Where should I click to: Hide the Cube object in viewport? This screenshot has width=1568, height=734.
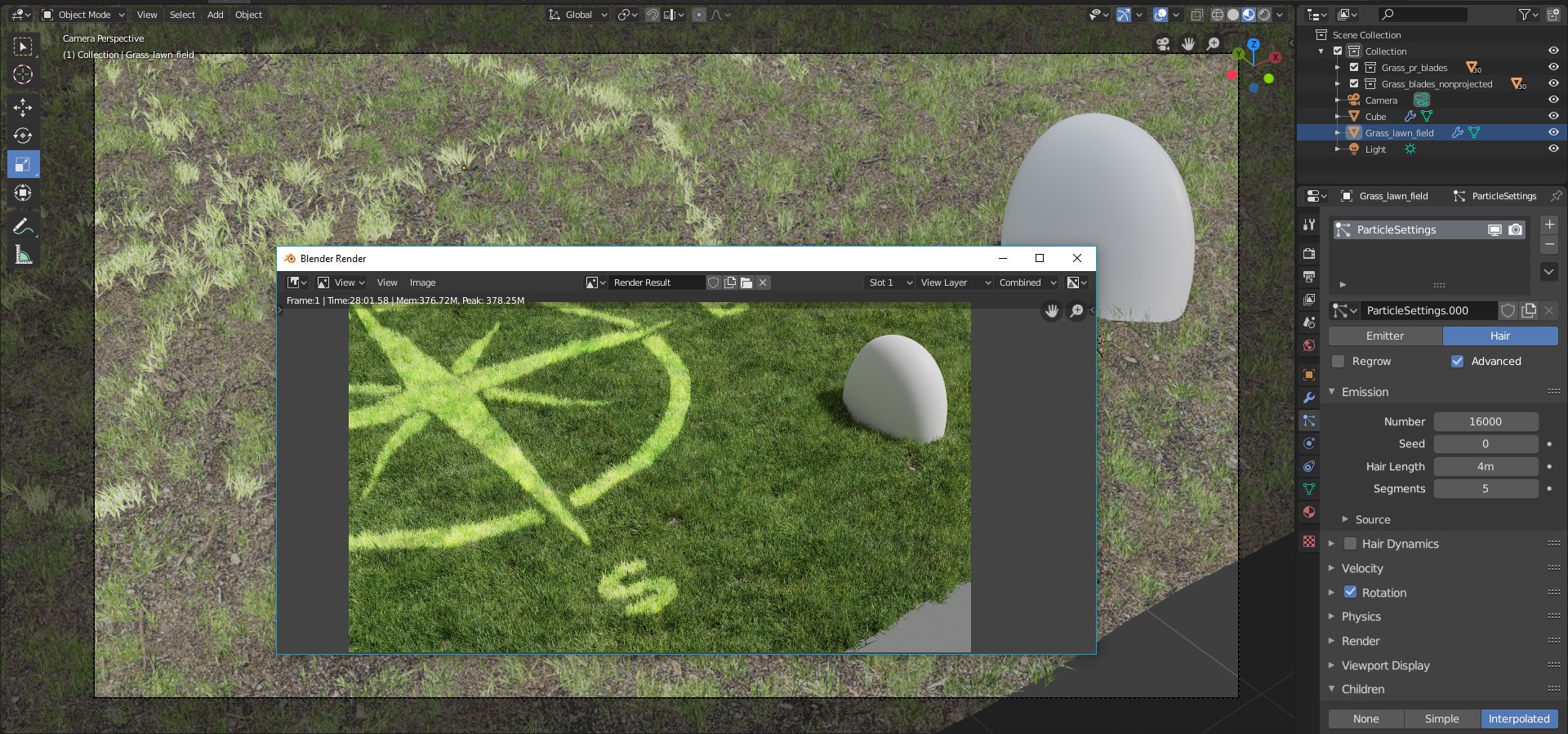click(1553, 116)
